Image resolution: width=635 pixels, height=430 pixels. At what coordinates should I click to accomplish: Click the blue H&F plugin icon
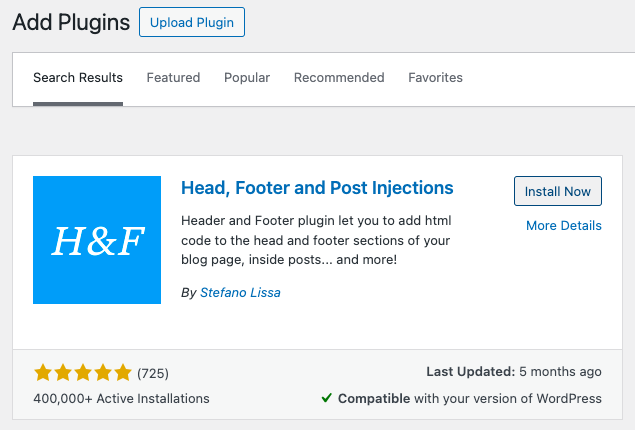click(97, 240)
